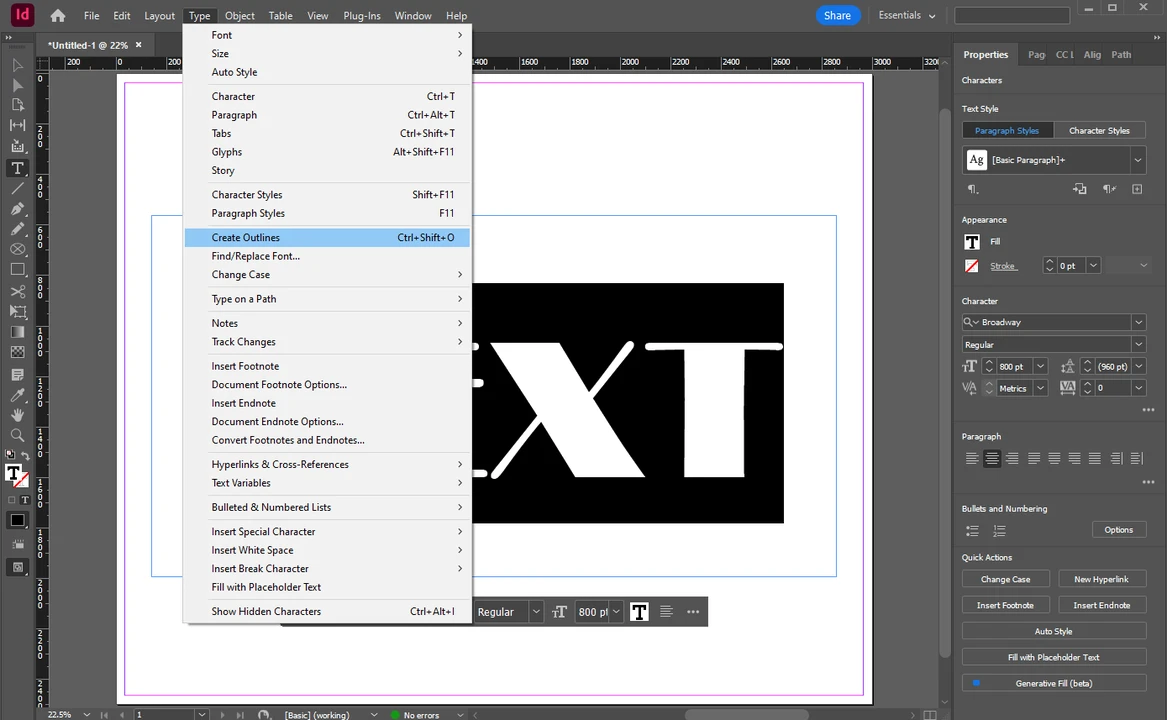Open the Regular font style dropdown in Properties

point(1138,345)
